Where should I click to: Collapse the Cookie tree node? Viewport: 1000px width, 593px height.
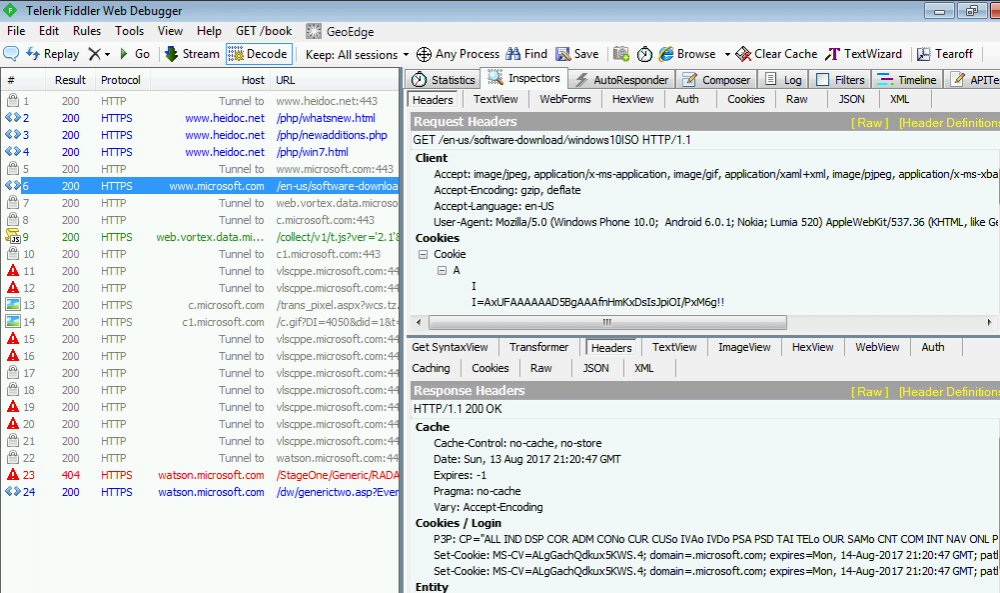click(423, 255)
